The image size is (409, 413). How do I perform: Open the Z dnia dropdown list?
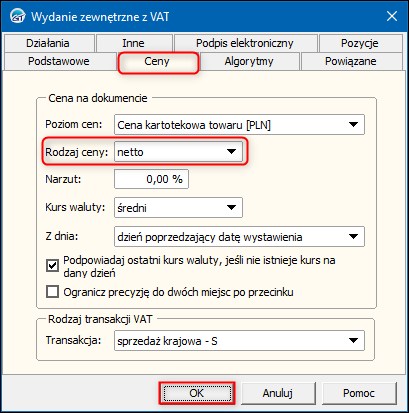click(239, 237)
